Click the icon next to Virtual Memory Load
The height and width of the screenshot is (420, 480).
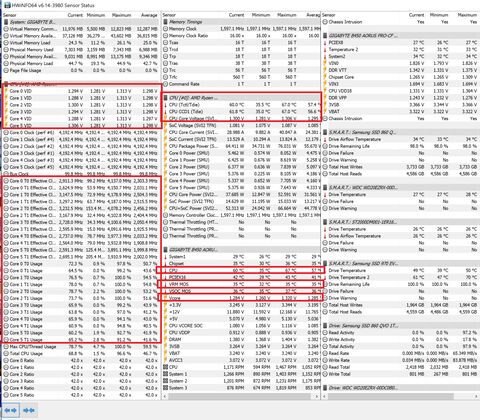(6, 43)
